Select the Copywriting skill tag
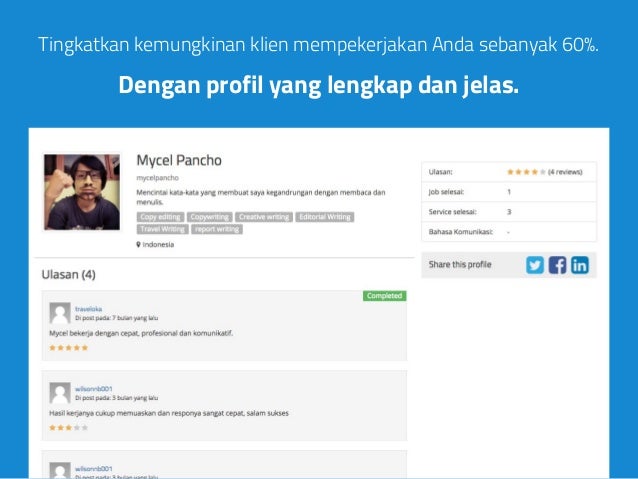Viewport: 638px width, 479px height. [x=210, y=217]
